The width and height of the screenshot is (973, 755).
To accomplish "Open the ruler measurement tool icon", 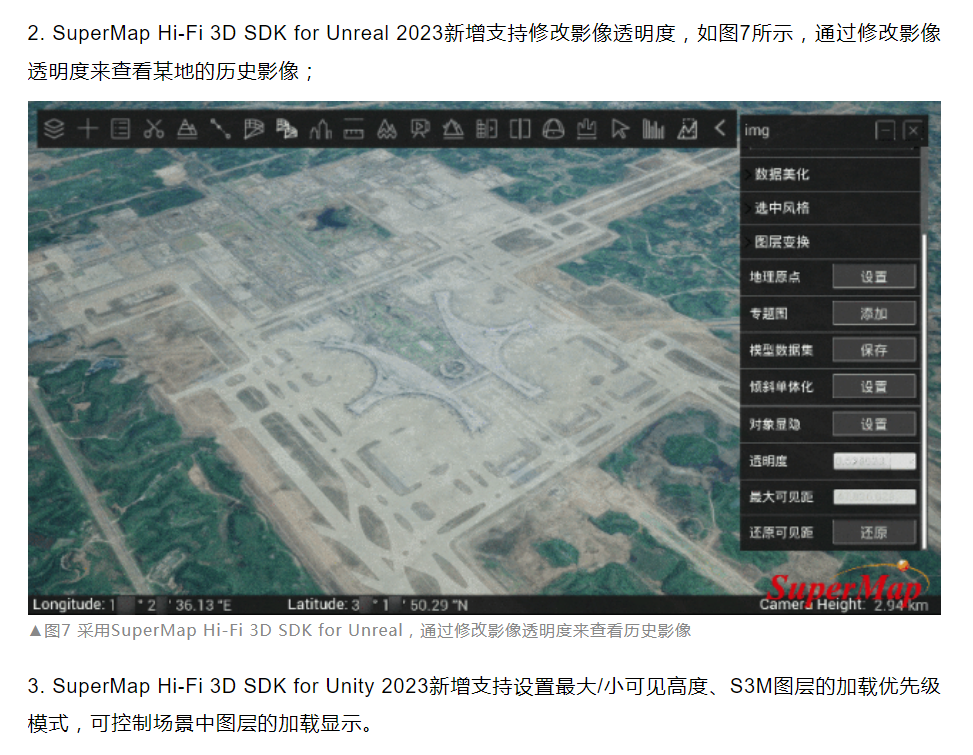I will (353, 129).
